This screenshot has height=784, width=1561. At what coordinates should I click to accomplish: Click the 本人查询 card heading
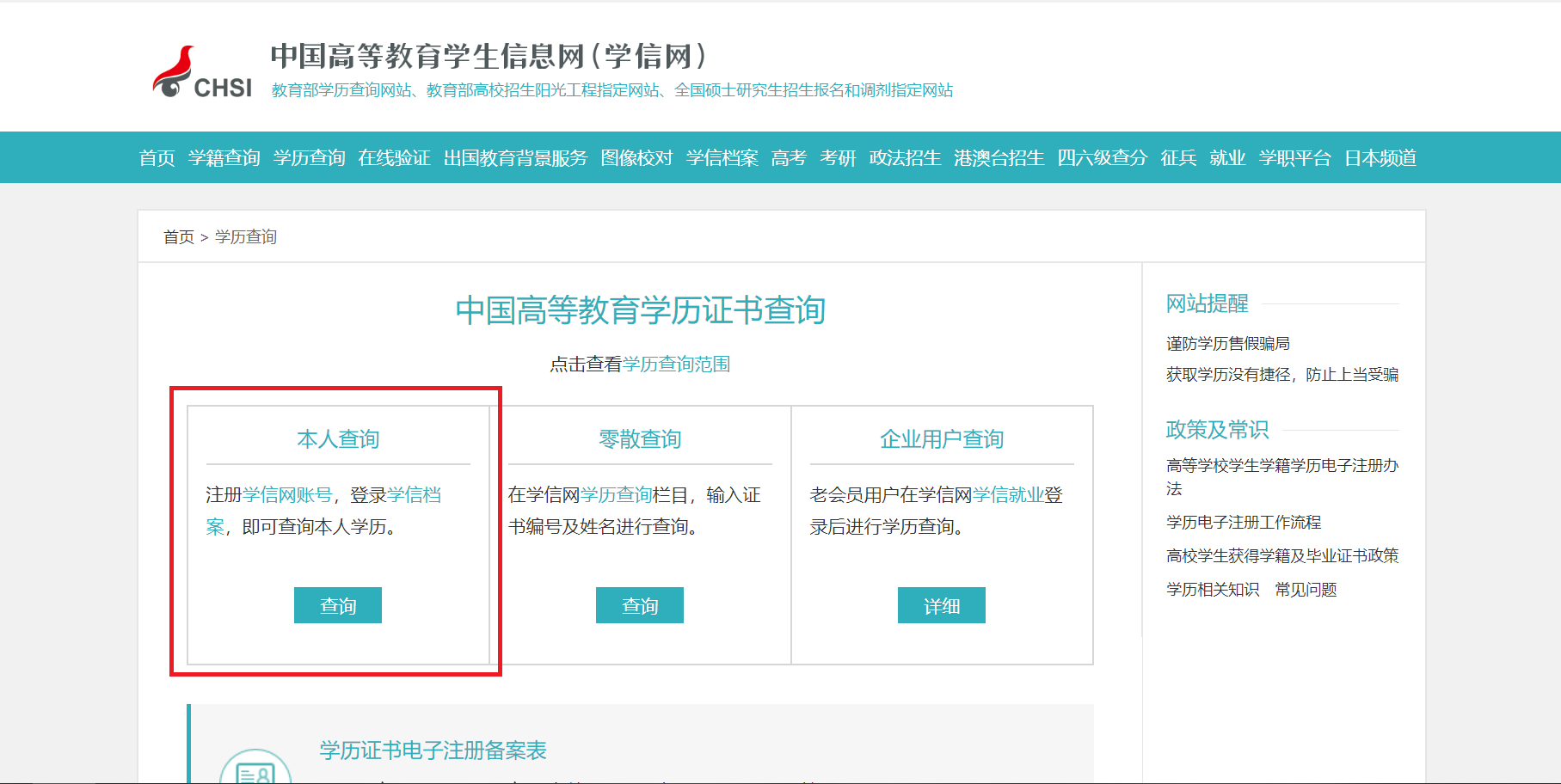338,439
